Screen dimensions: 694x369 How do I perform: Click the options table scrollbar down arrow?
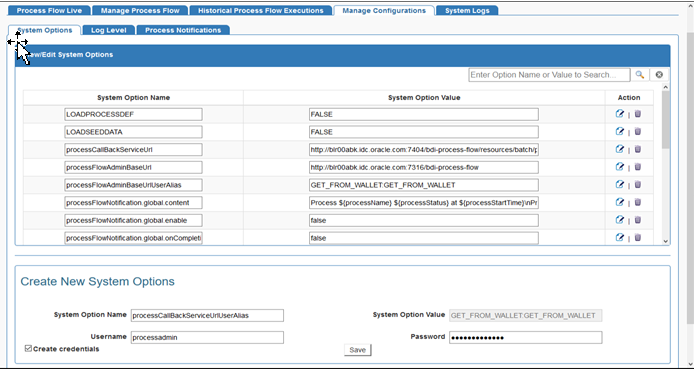[666, 241]
